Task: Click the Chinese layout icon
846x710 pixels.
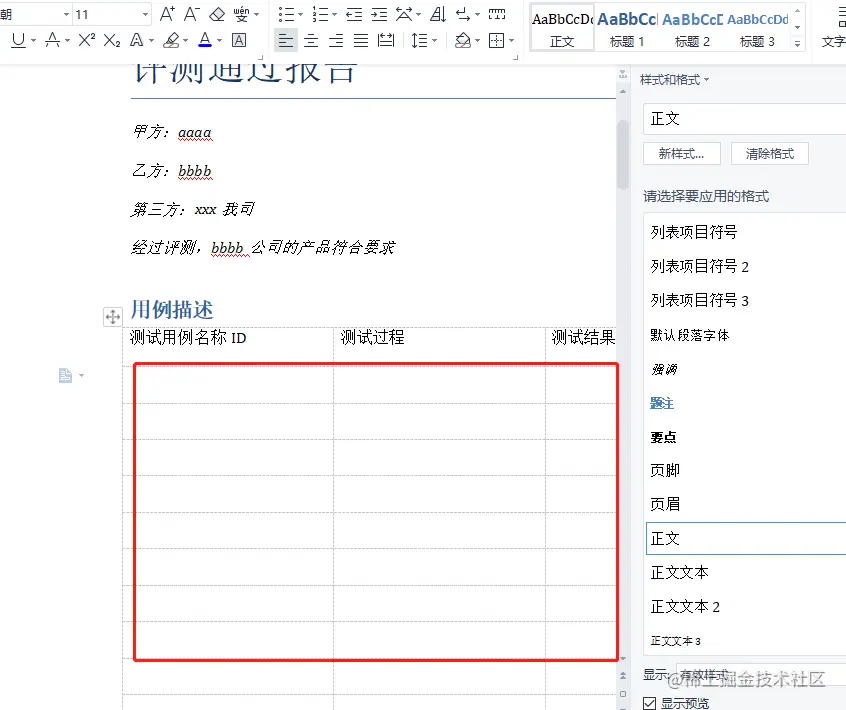Action: pos(404,14)
